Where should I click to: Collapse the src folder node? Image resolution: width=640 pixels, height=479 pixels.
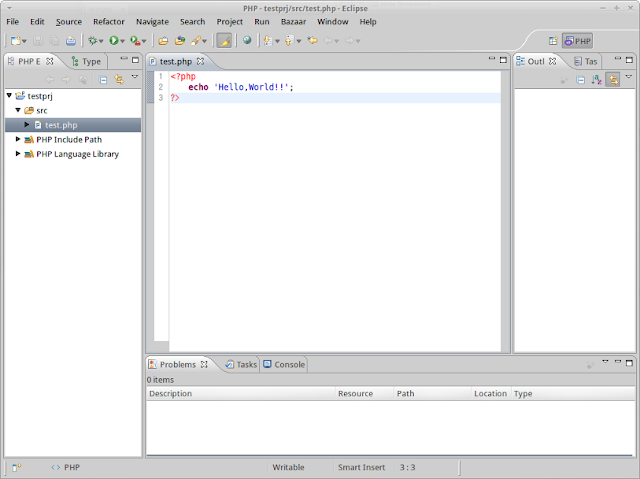(18, 110)
